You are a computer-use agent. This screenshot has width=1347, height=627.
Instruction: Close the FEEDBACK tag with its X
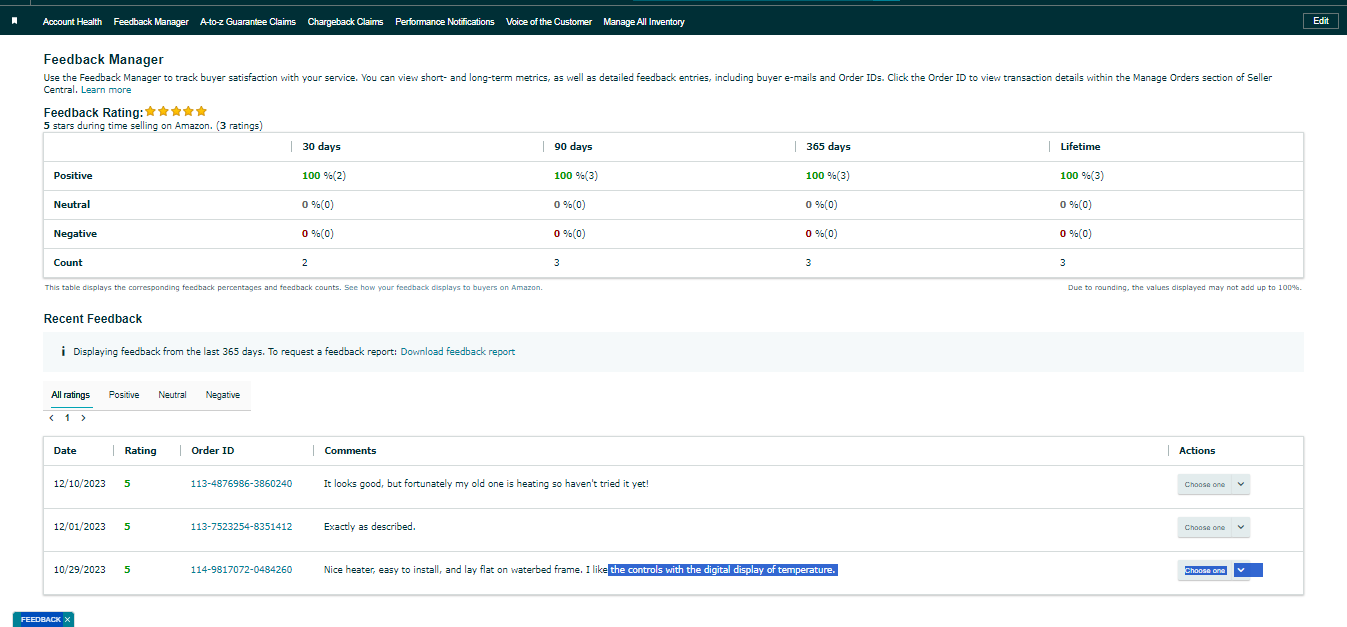(x=67, y=620)
